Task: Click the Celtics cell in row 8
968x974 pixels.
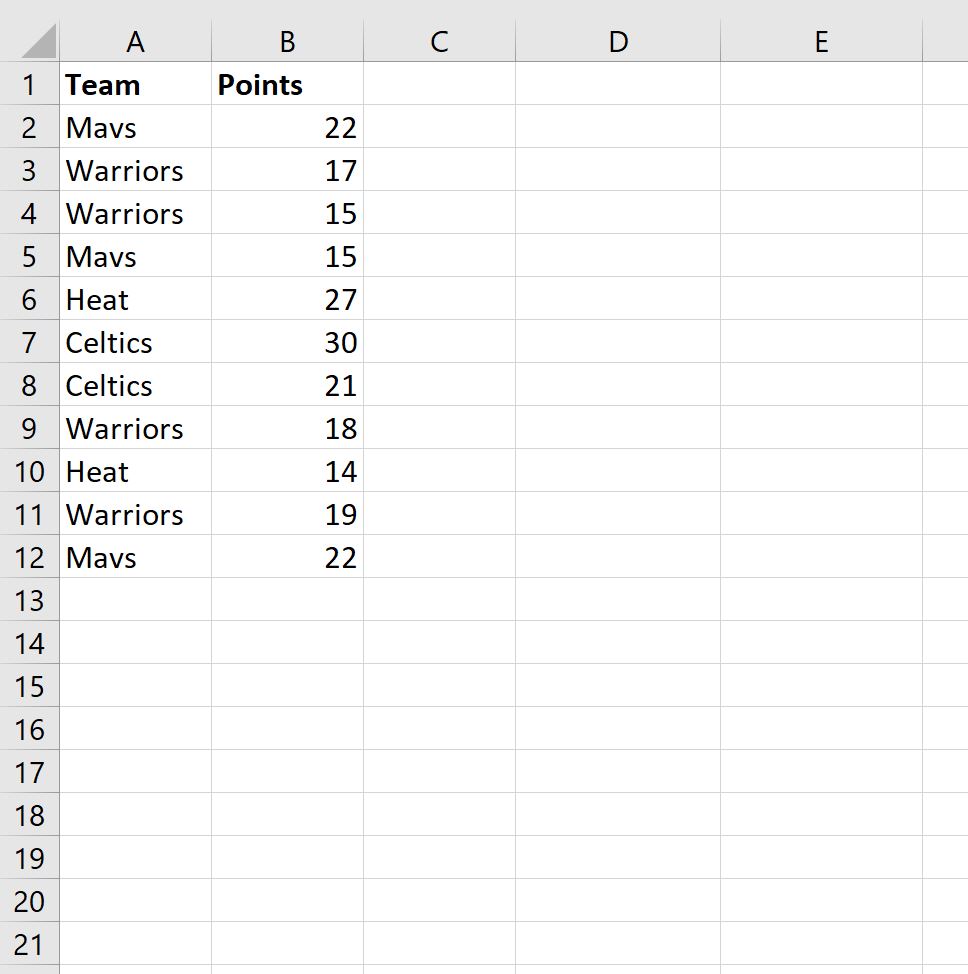Action: [x=135, y=385]
